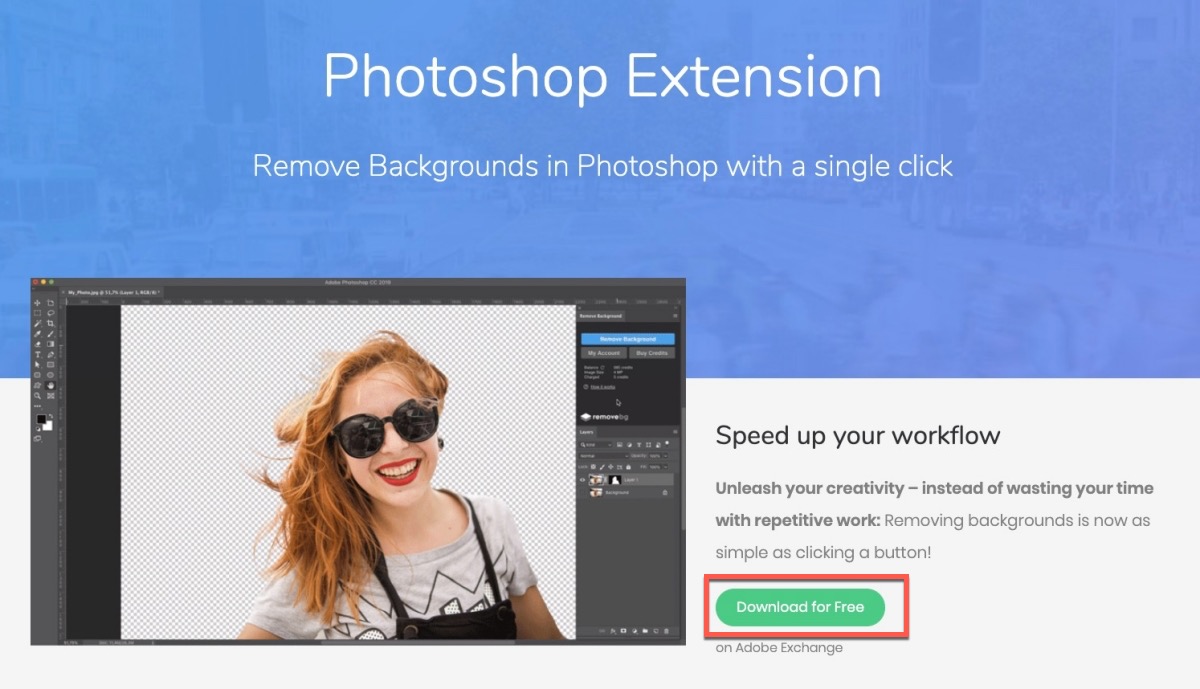Select the Type tool
This screenshot has width=1200, height=689.
point(37,354)
